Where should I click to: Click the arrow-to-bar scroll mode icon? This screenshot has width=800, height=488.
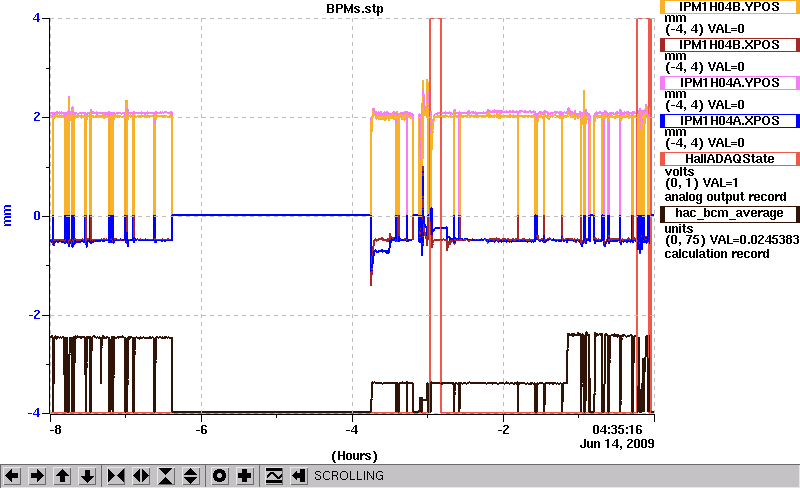click(x=299, y=476)
